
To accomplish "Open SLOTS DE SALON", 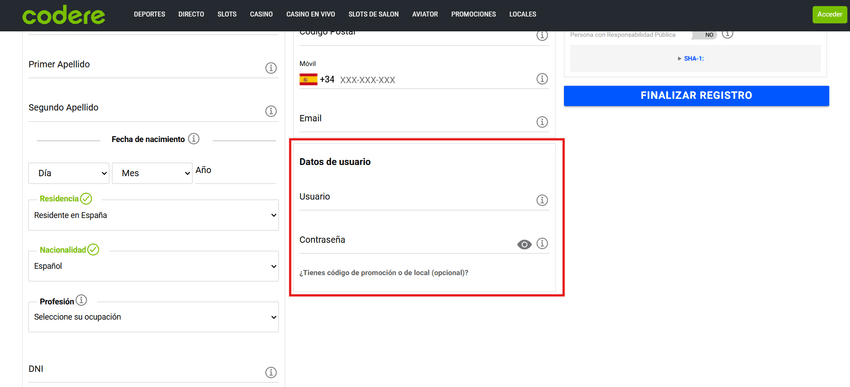I will [374, 15].
